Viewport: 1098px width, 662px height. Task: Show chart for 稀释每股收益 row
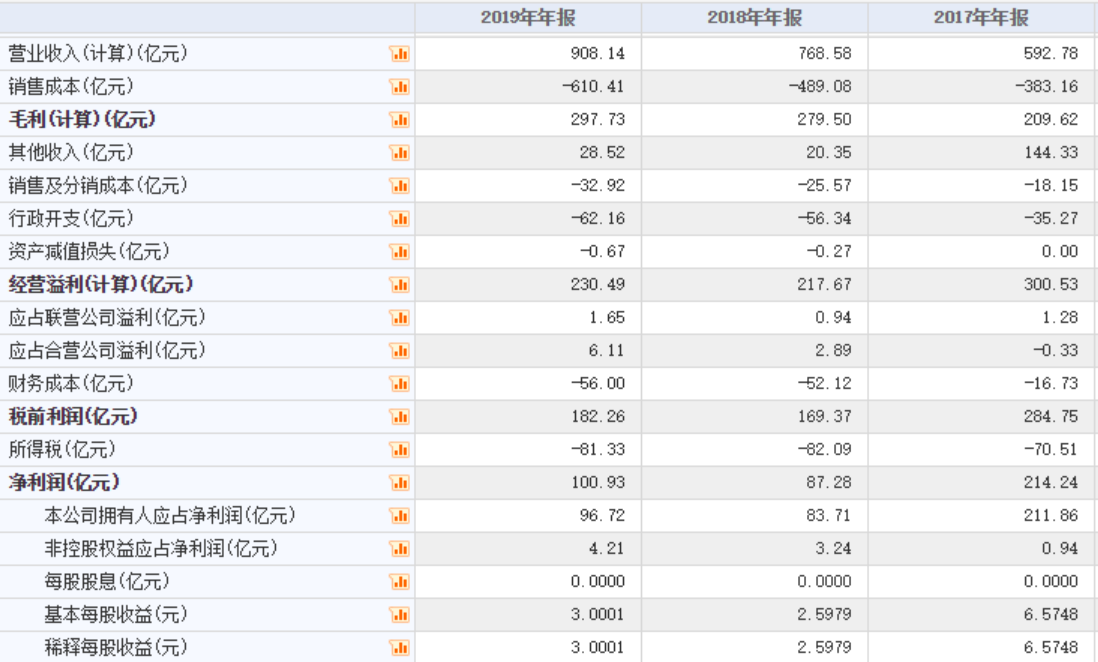tap(400, 648)
